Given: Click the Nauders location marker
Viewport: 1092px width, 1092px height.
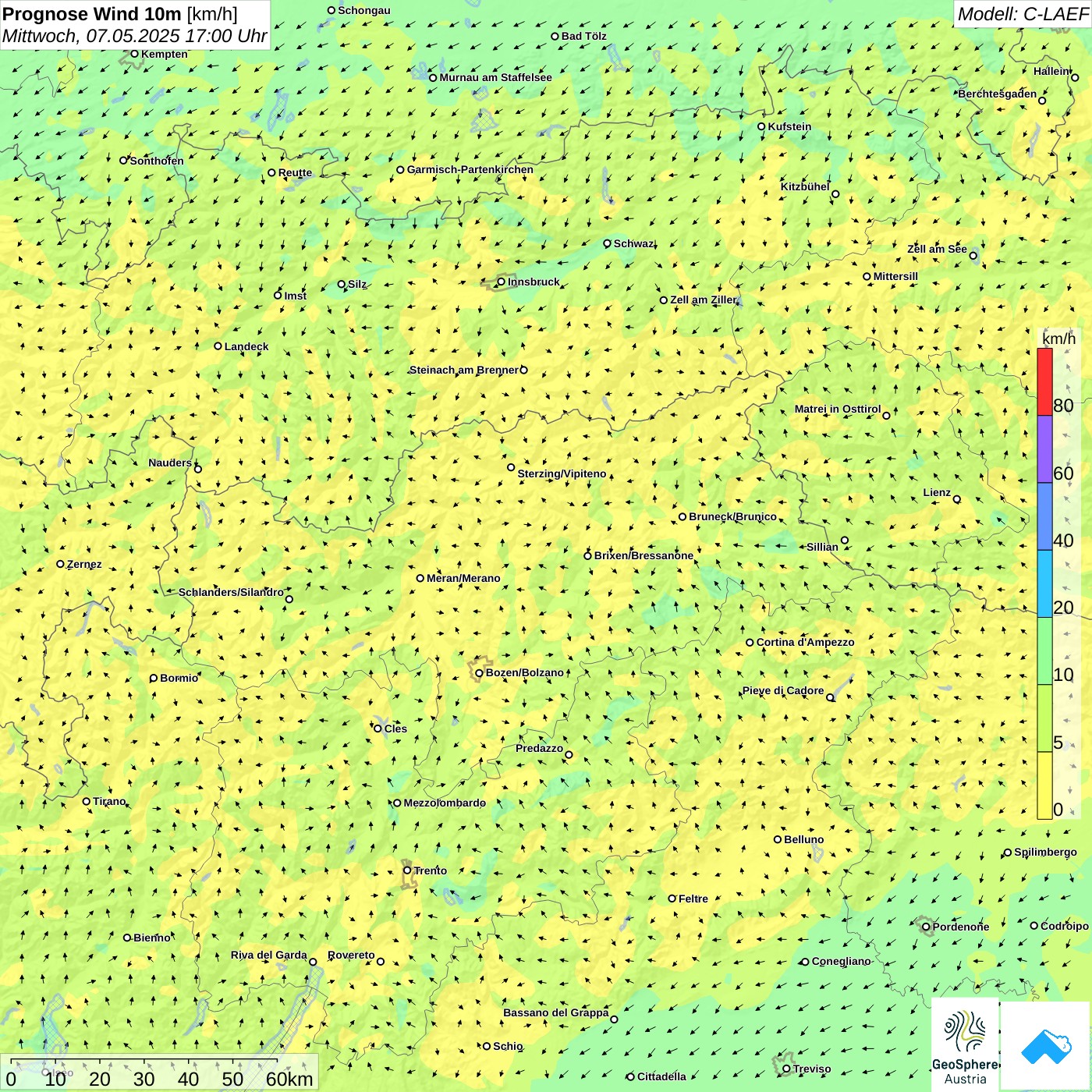Looking at the screenshot, I should (x=197, y=470).
